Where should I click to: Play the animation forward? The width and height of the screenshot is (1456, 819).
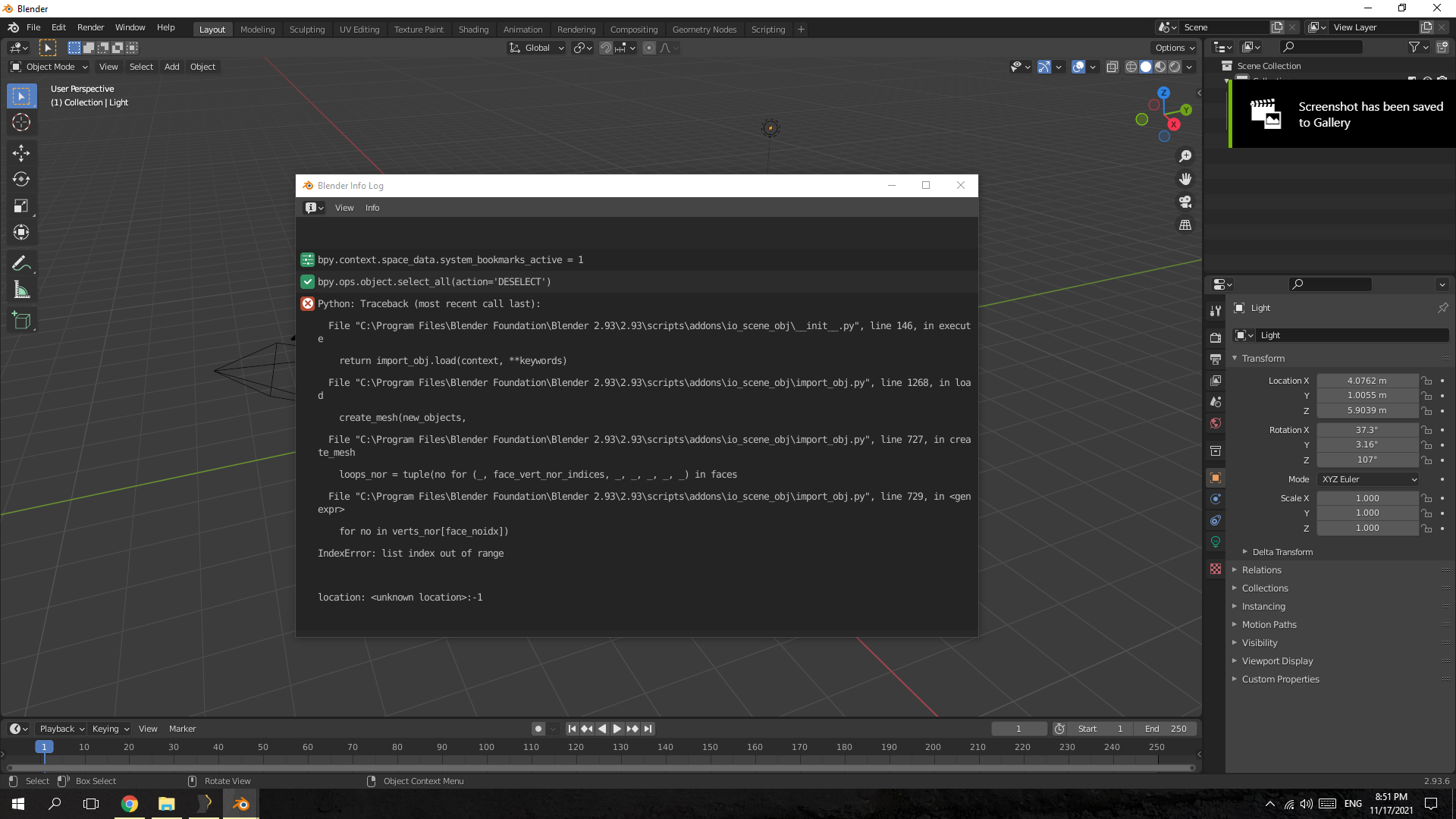click(617, 729)
